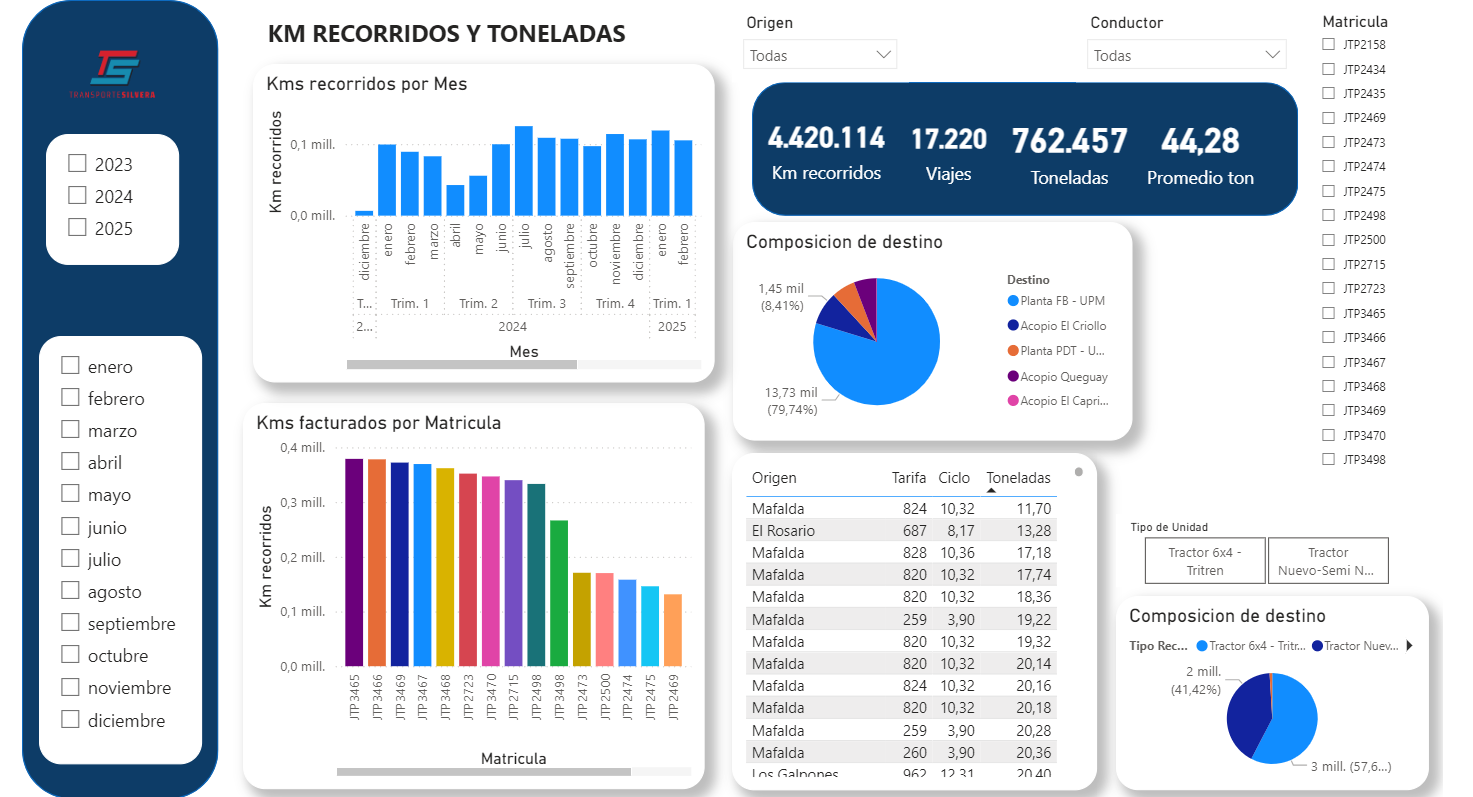This screenshot has width=1473, height=797.
Task: Check the 2024 year filter
Action: (x=78, y=196)
